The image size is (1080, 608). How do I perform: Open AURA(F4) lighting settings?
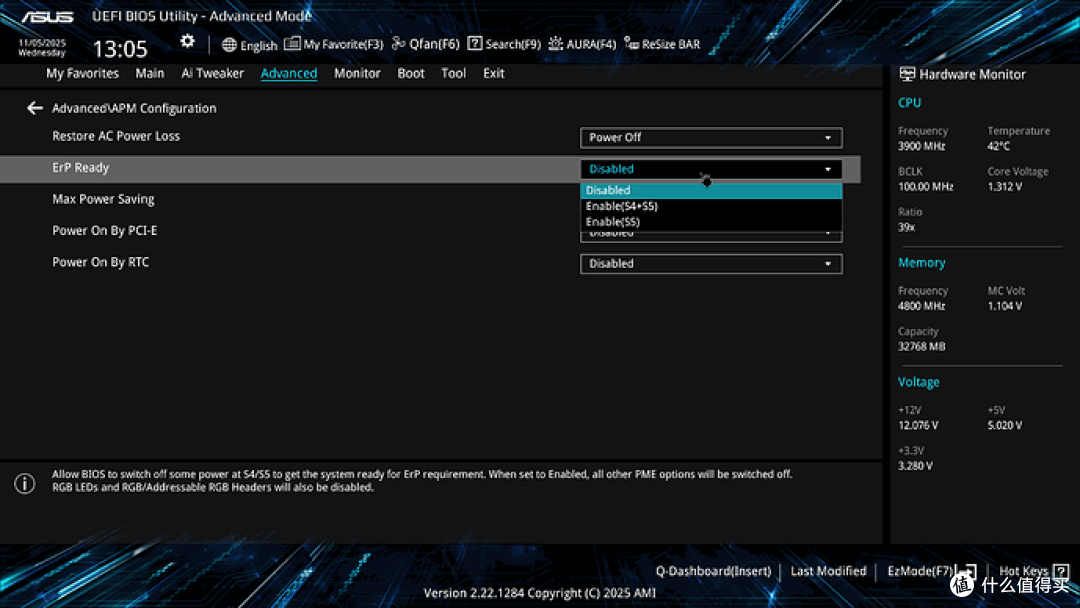582,44
